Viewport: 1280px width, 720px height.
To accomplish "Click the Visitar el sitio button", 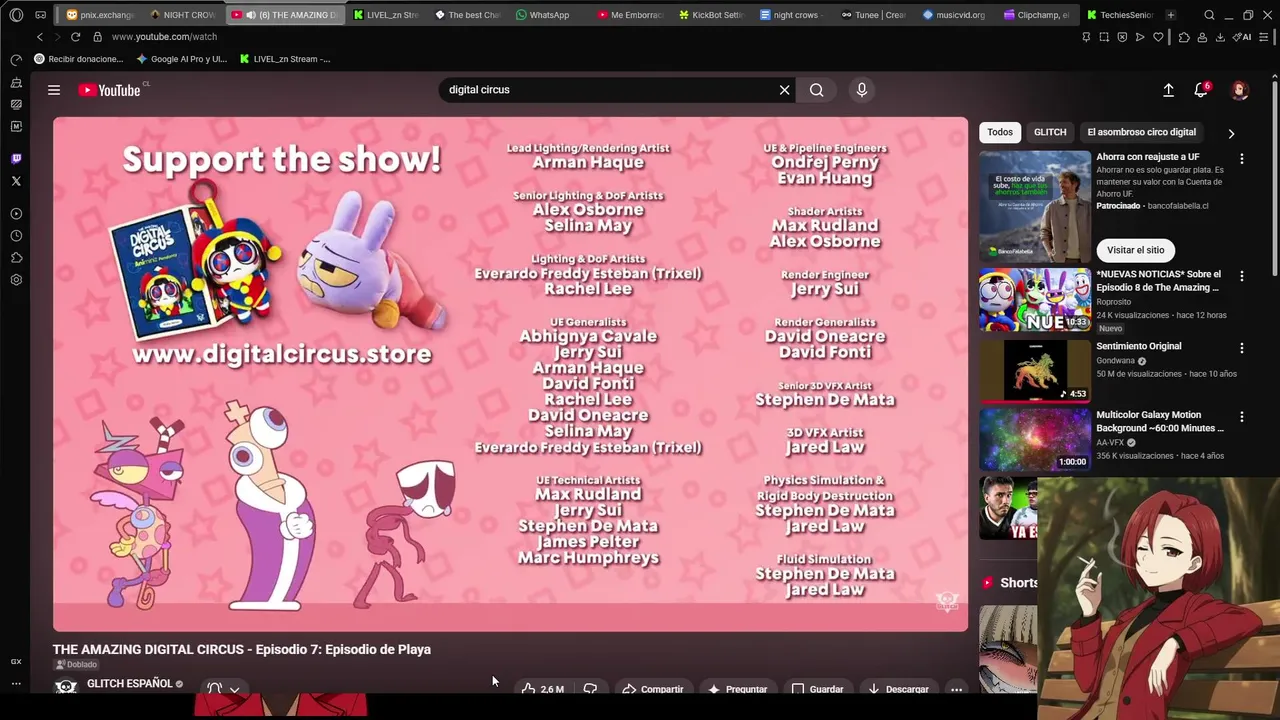I will tap(1136, 250).
